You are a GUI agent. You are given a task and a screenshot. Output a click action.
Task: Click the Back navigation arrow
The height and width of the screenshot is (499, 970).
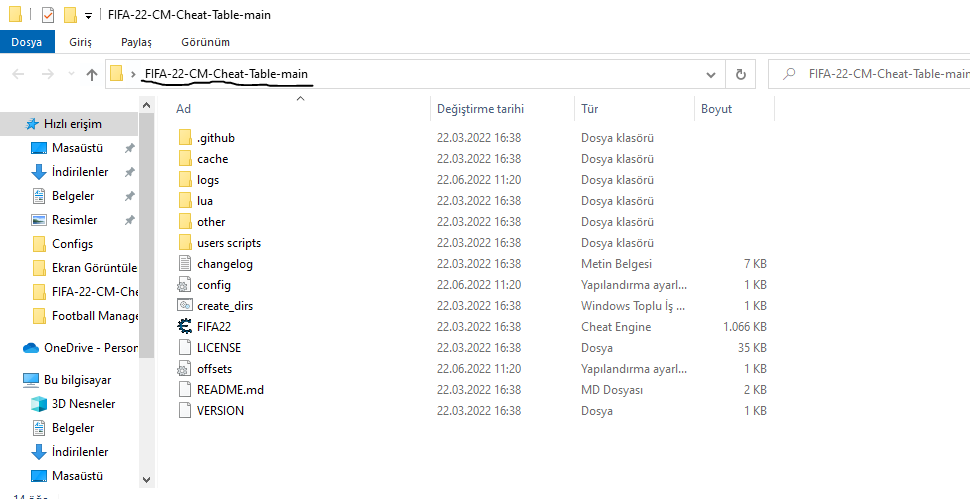[x=18, y=75]
